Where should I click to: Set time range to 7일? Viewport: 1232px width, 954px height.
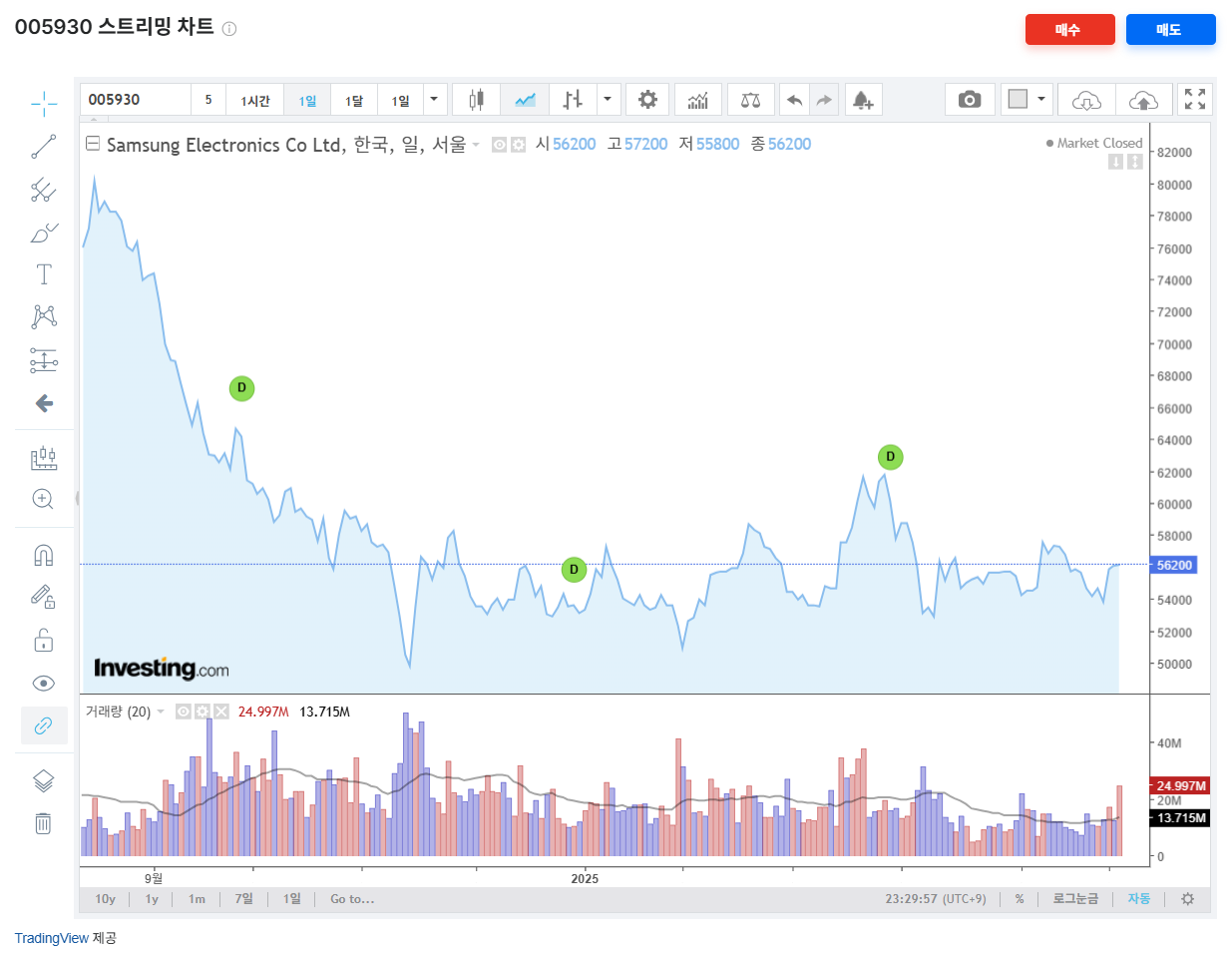(x=244, y=899)
